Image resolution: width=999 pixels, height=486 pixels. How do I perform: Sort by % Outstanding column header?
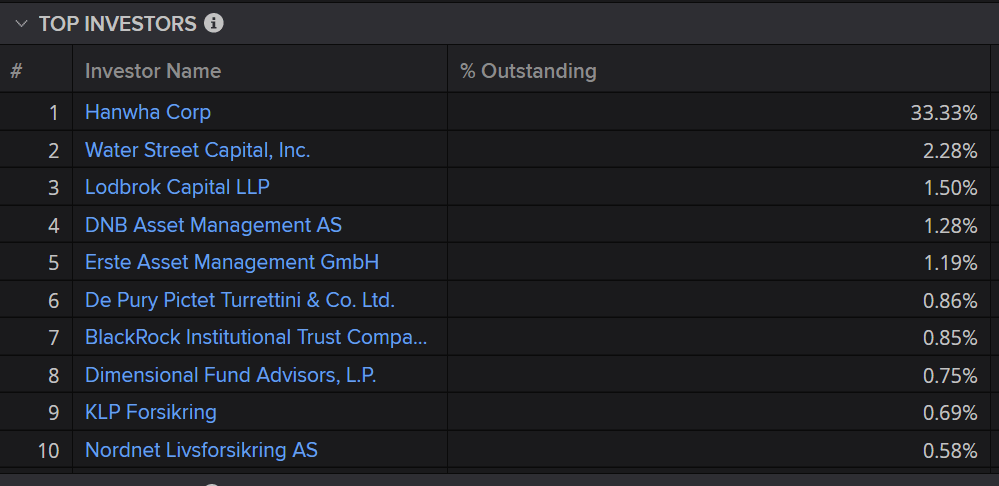(x=528, y=71)
